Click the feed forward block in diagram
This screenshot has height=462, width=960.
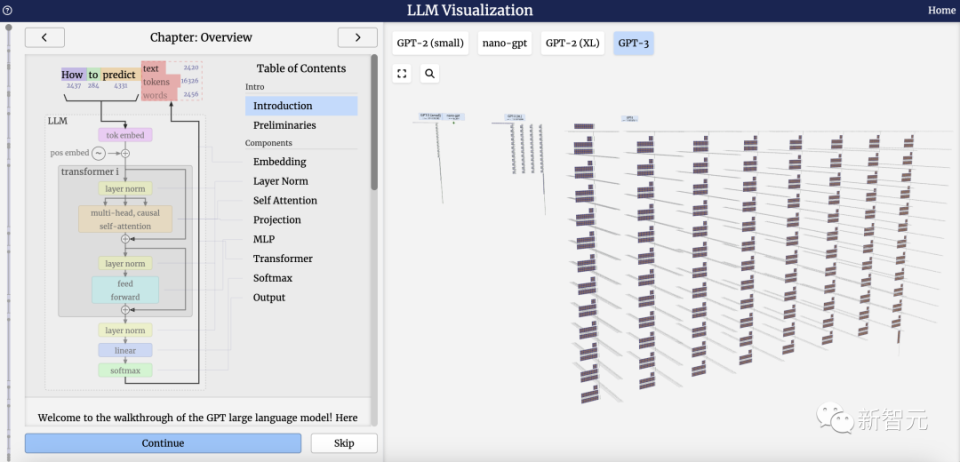tap(125, 290)
